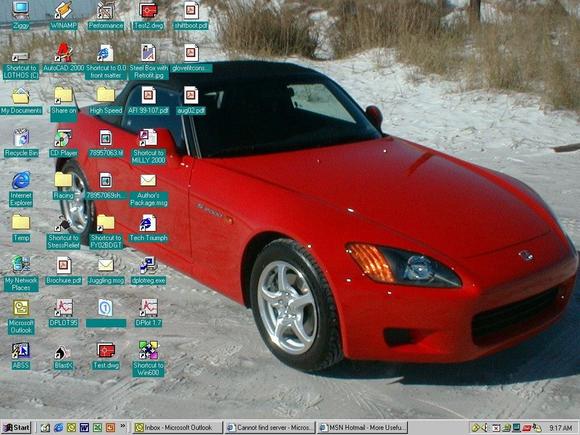Click Excel quick launch icon
The width and height of the screenshot is (580, 435).
point(97,428)
